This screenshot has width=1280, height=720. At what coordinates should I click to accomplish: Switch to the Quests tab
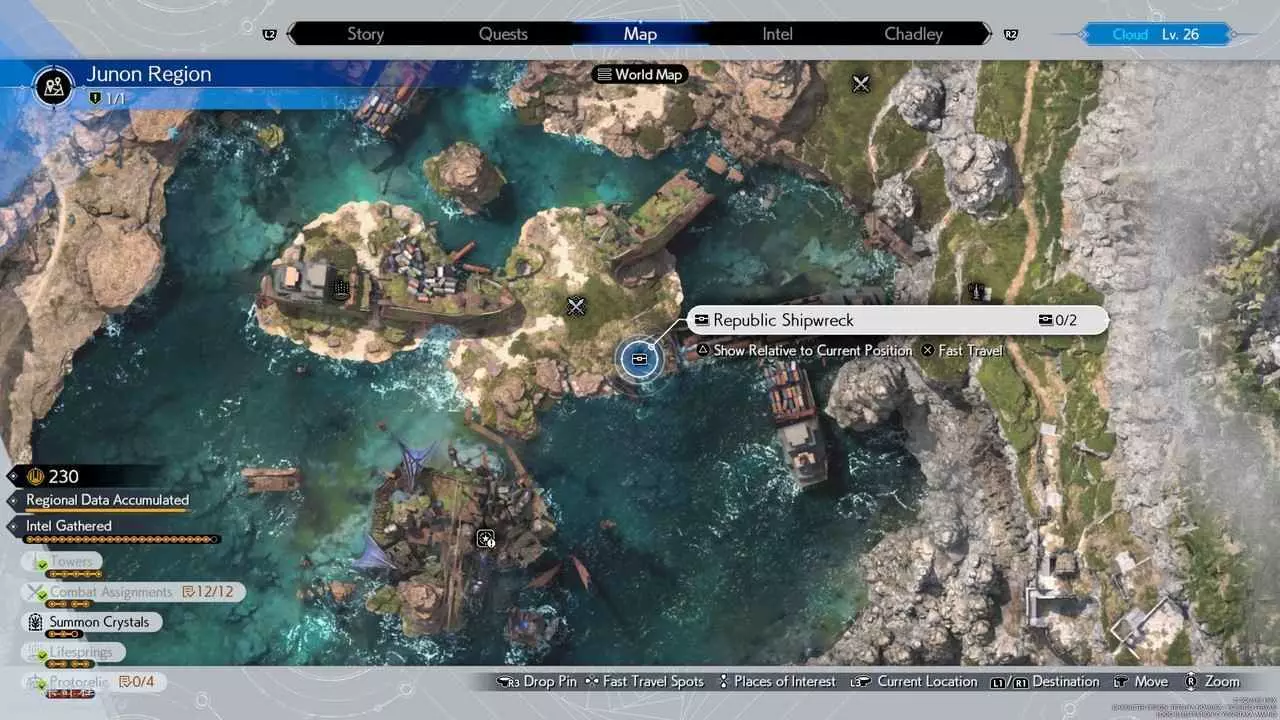(x=503, y=34)
